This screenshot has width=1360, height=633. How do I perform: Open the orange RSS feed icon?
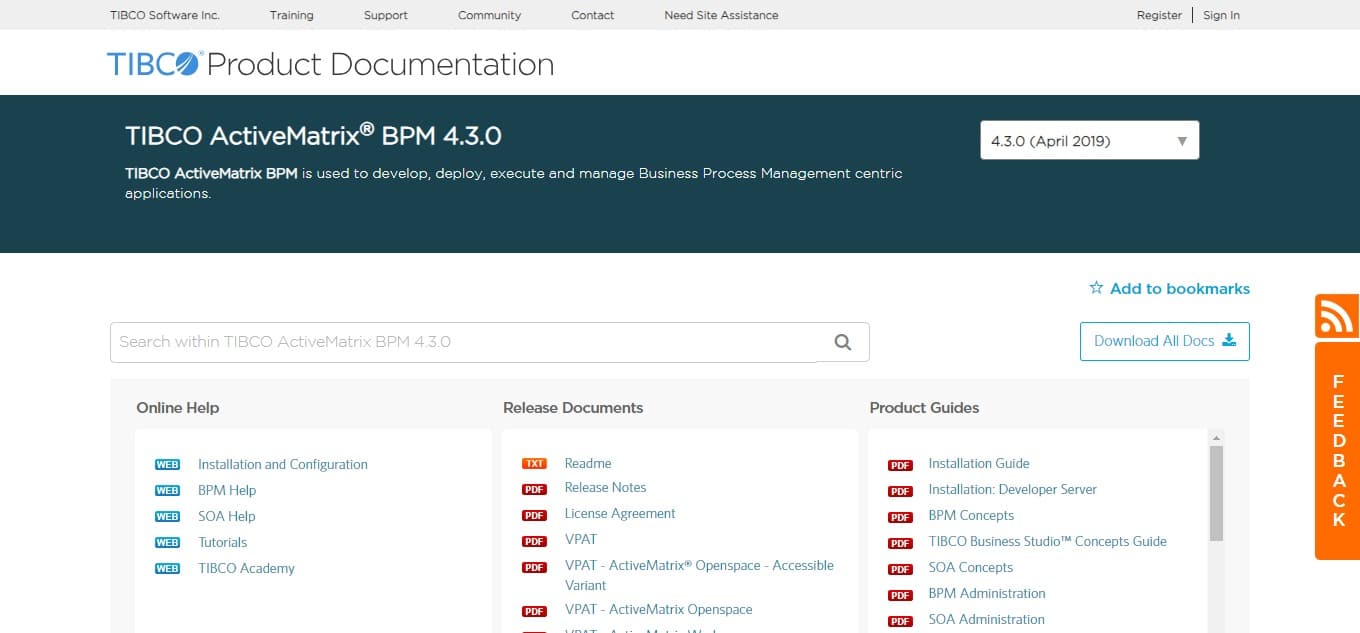click(x=1337, y=316)
